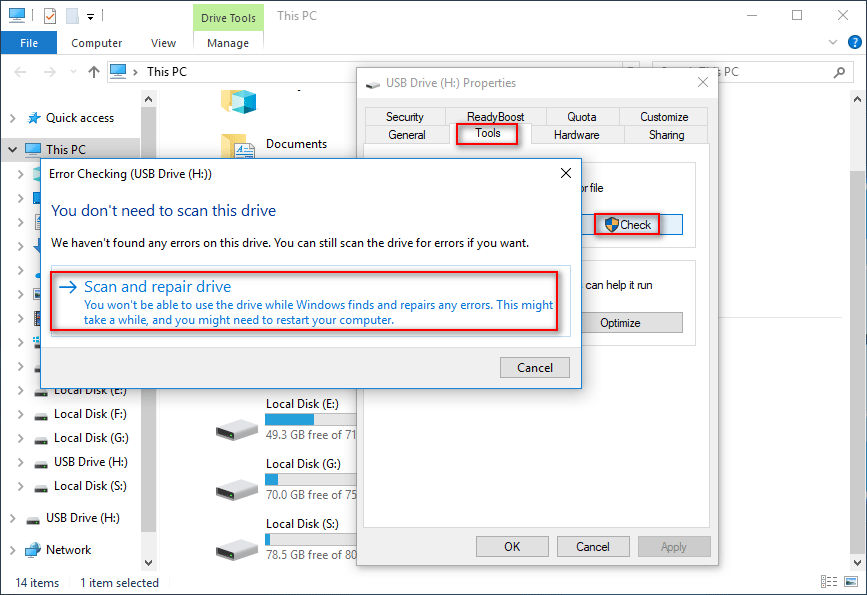
Task: Select This PC in the address bar
Action: tap(166, 72)
